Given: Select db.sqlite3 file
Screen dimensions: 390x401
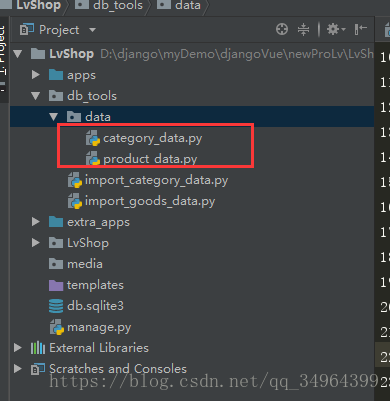Looking at the screenshot, I should [95, 306].
